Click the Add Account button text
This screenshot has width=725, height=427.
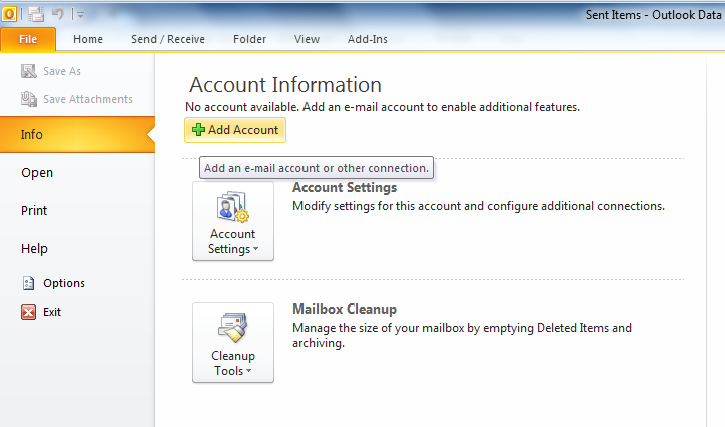(x=243, y=130)
